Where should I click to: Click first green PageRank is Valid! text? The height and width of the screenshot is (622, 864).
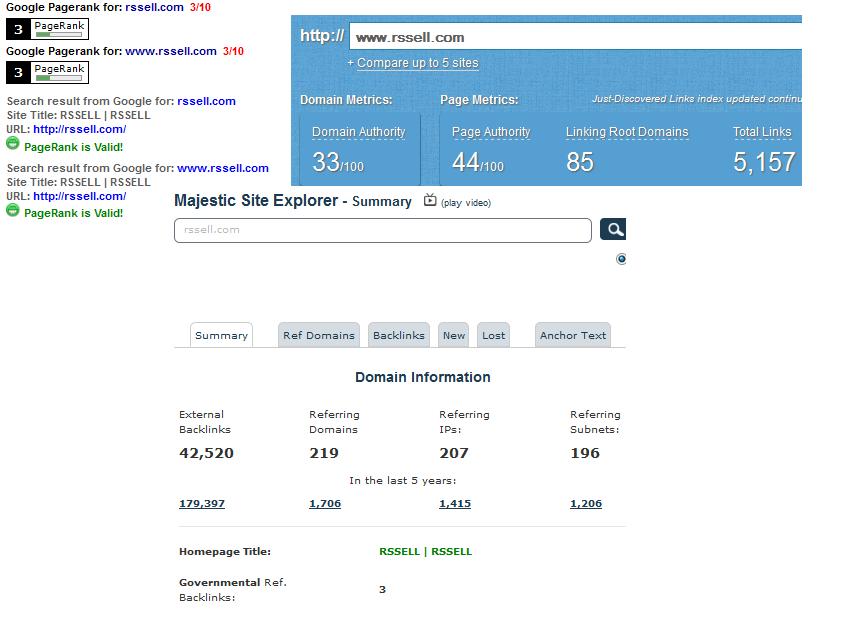tap(73, 147)
